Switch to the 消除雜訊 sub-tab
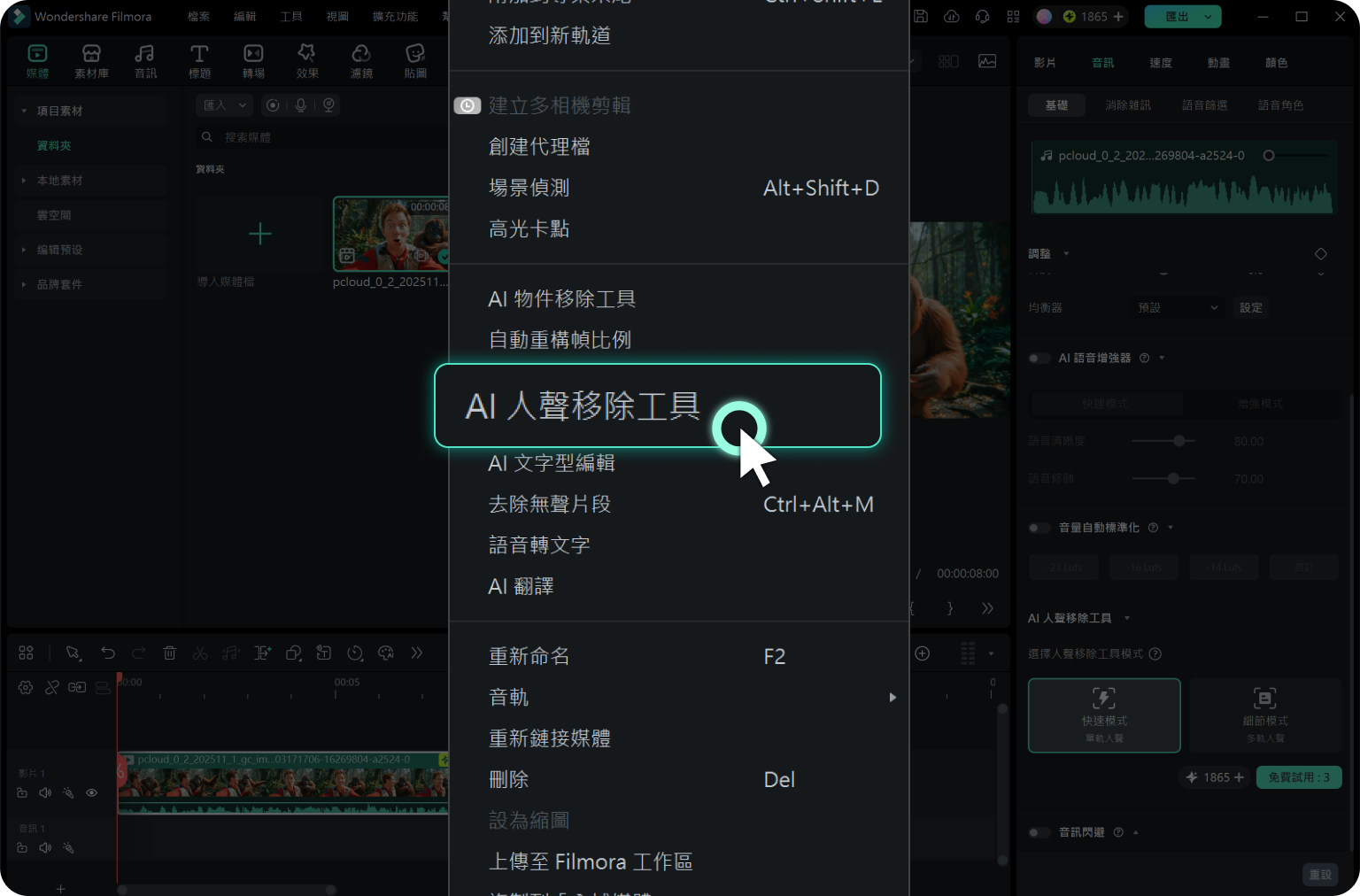 tap(1128, 105)
